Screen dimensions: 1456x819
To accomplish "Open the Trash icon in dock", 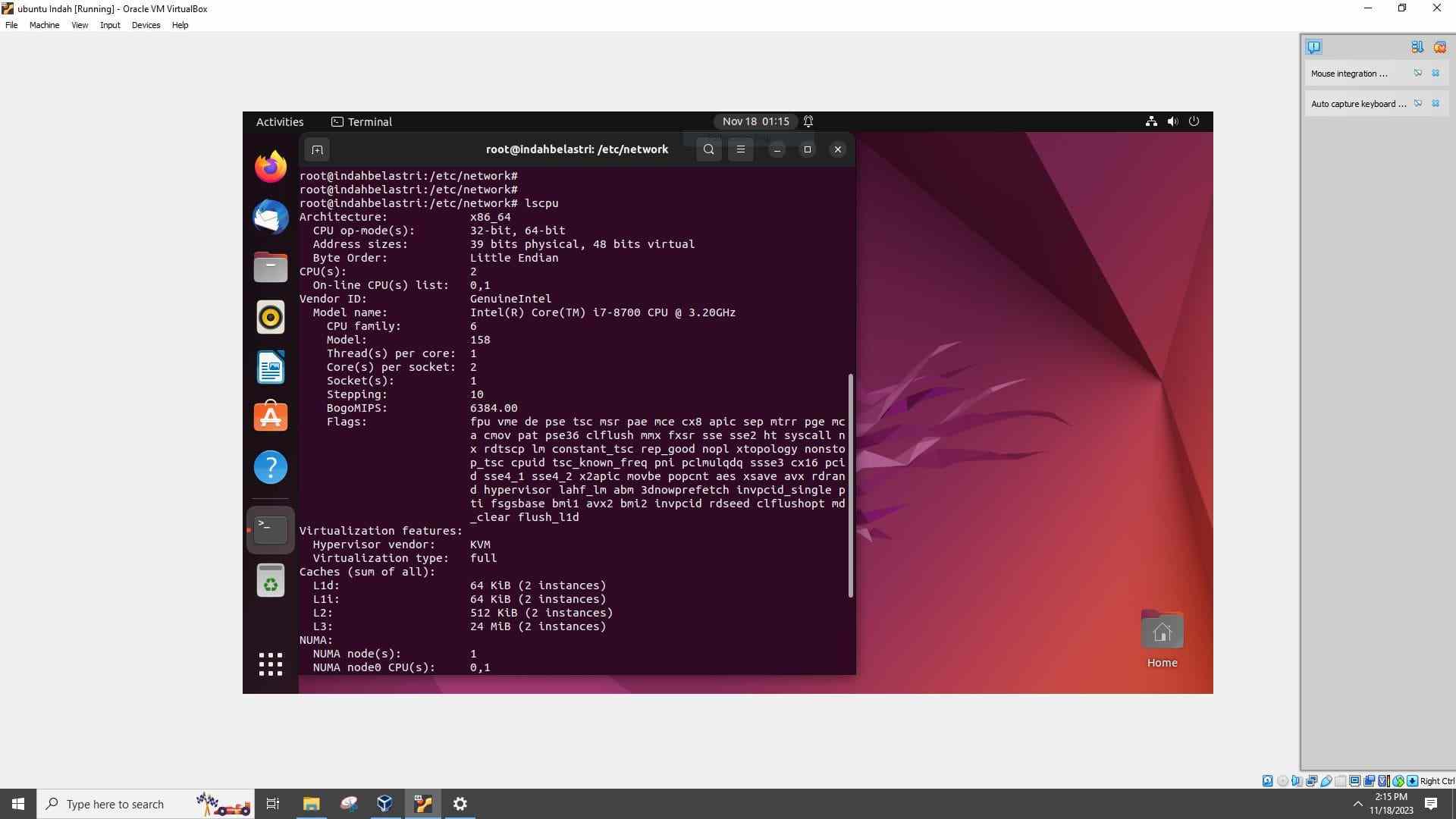I will (271, 580).
